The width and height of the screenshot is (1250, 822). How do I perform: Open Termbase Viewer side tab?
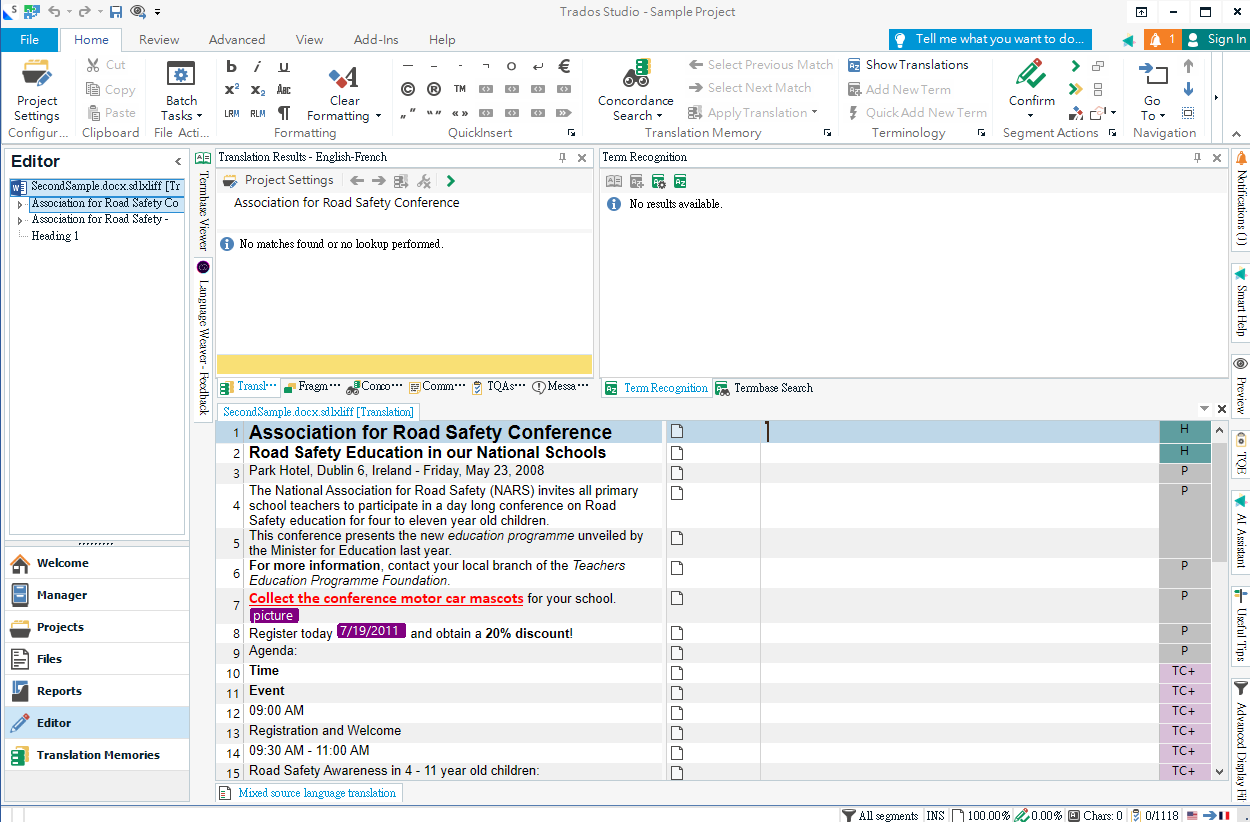coord(203,200)
